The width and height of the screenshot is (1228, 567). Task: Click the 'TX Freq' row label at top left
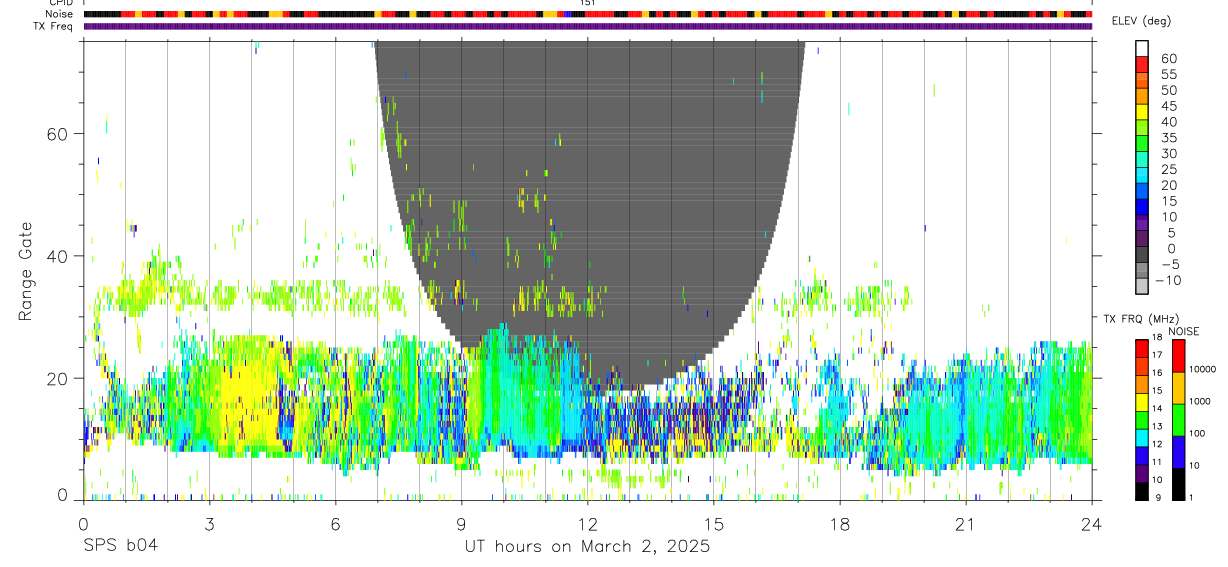54,26
